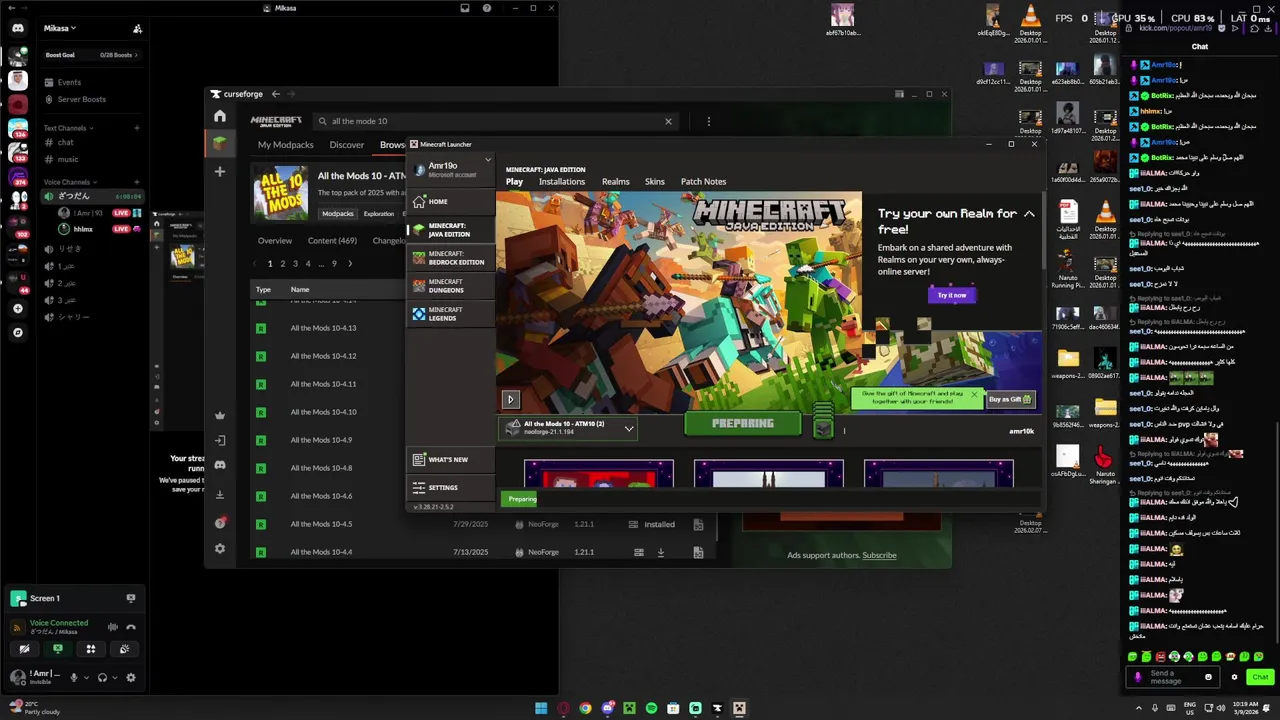This screenshot has height=720, width=1280.
Task: Open My Modpacks tab in CurseForge
Action: click(286, 145)
